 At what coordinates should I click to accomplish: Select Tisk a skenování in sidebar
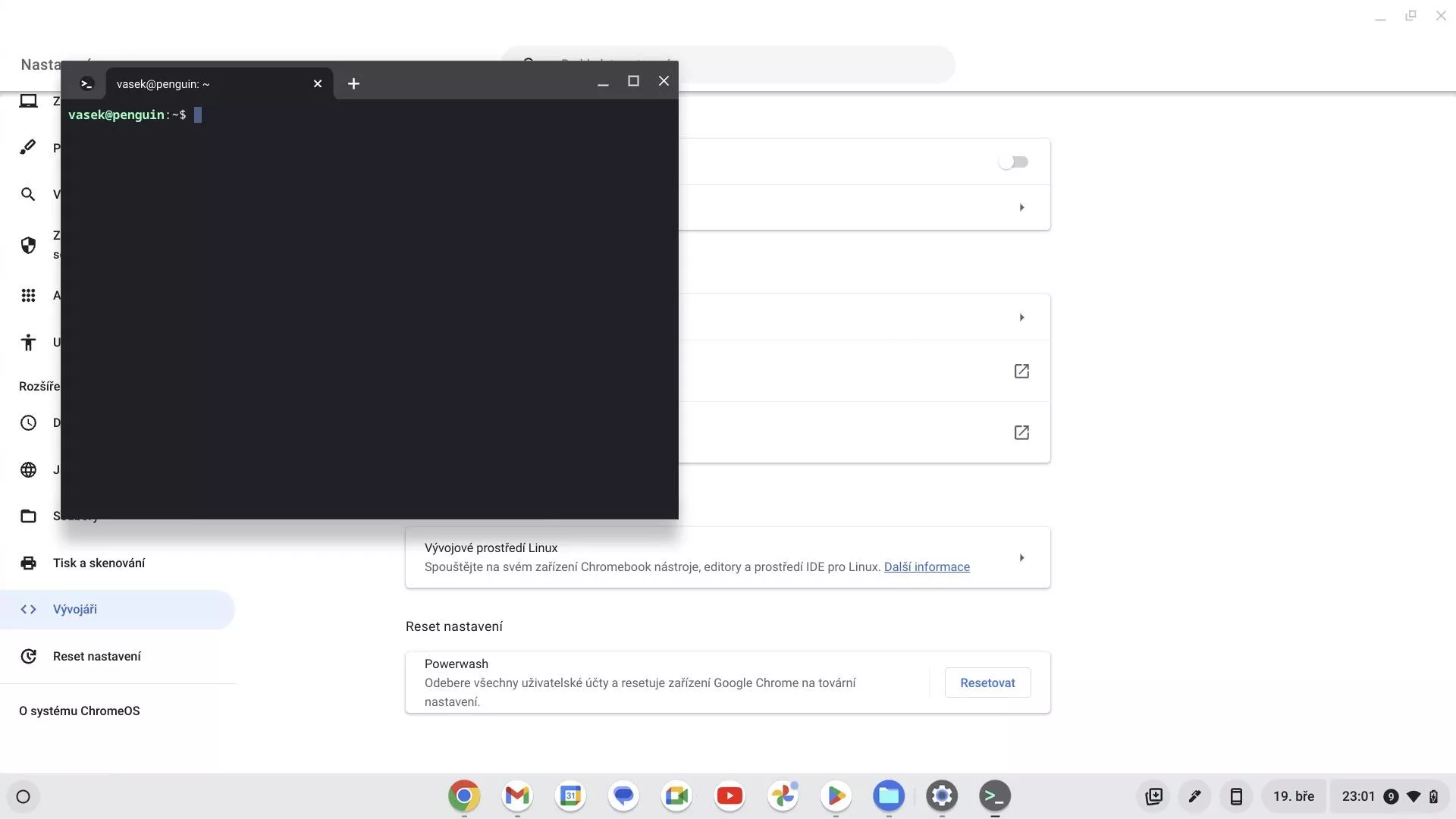(x=118, y=563)
